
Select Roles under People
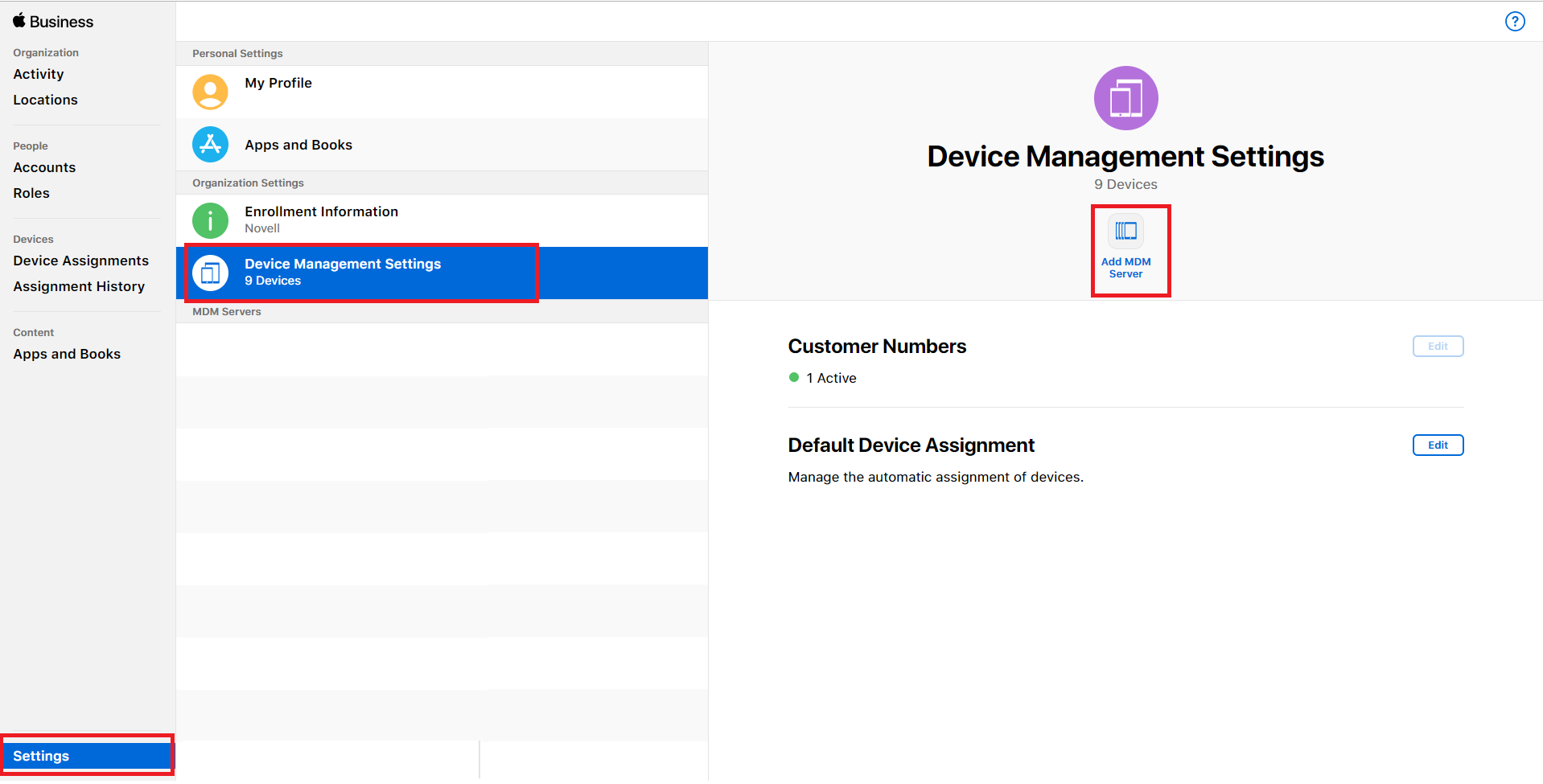(x=31, y=193)
